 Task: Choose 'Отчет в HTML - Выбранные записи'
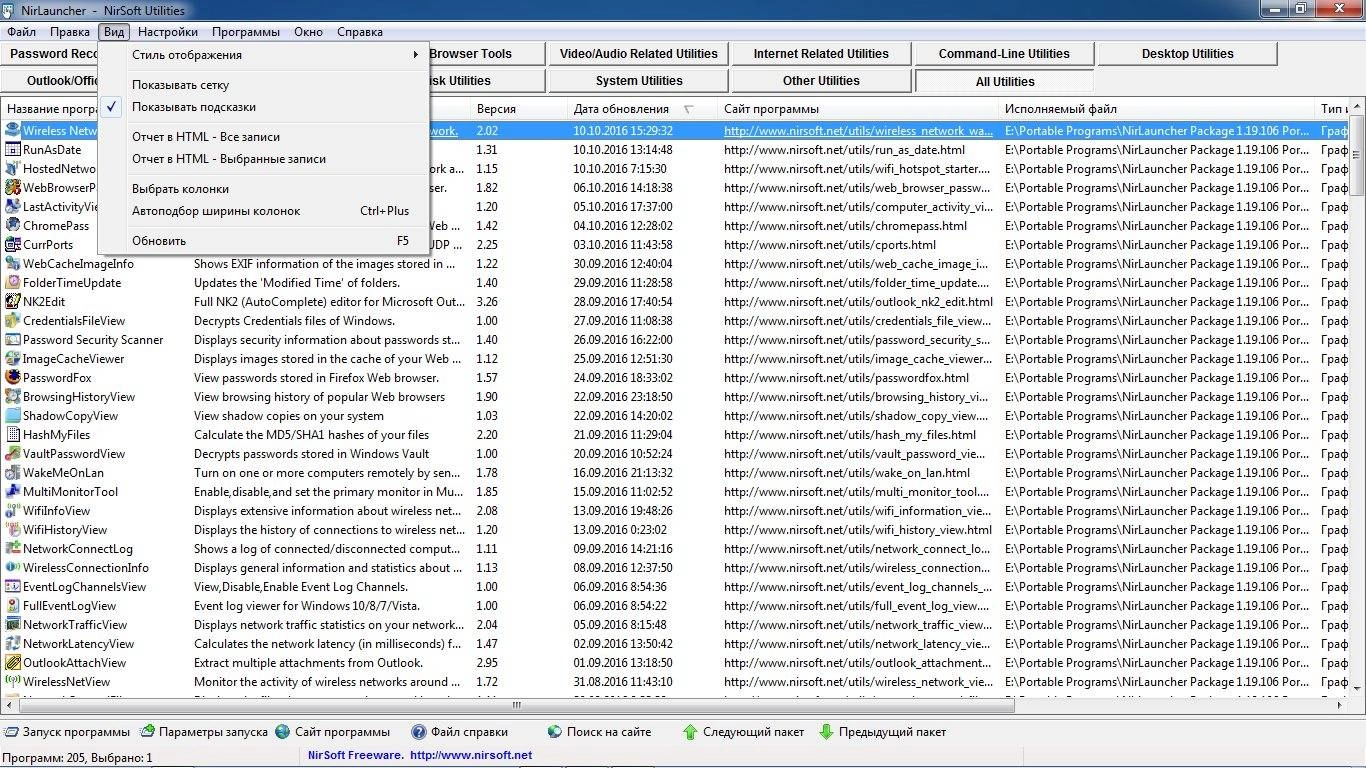[x=264, y=159]
